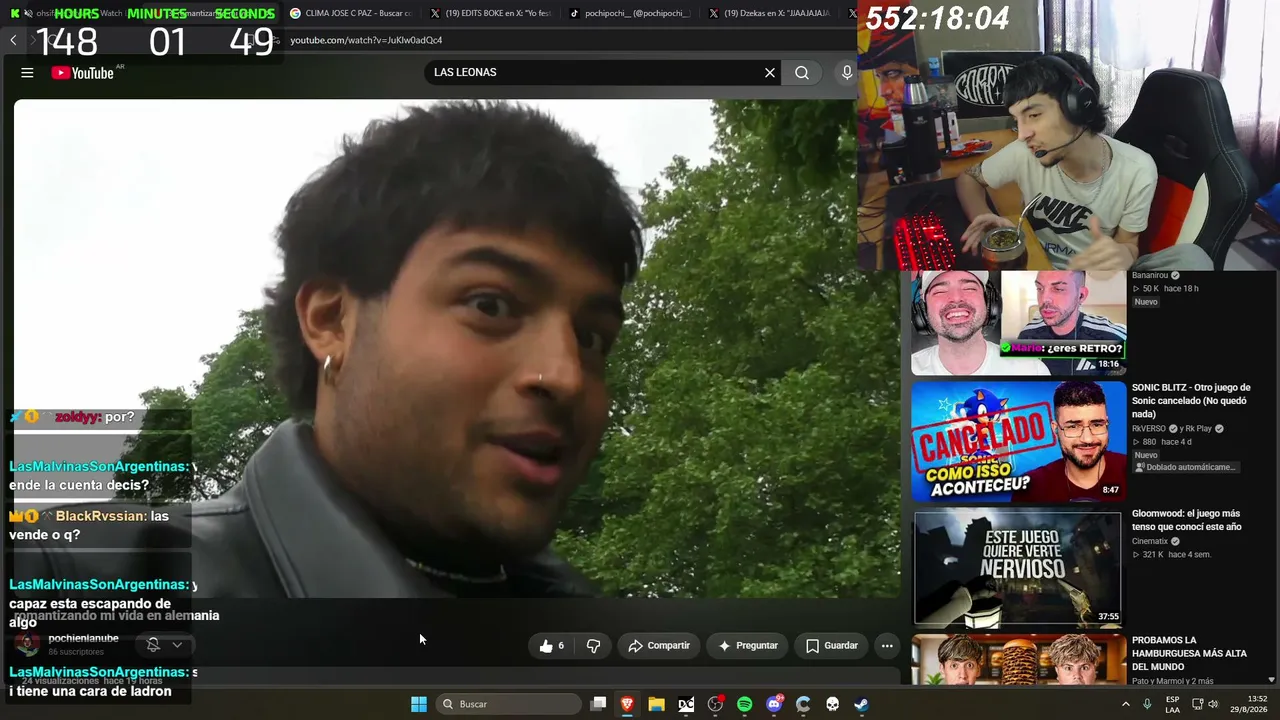This screenshot has height=720, width=1280.
Task: Open the more actions three-dot menu
Action: pyautogui.click(x=887, y=646)
